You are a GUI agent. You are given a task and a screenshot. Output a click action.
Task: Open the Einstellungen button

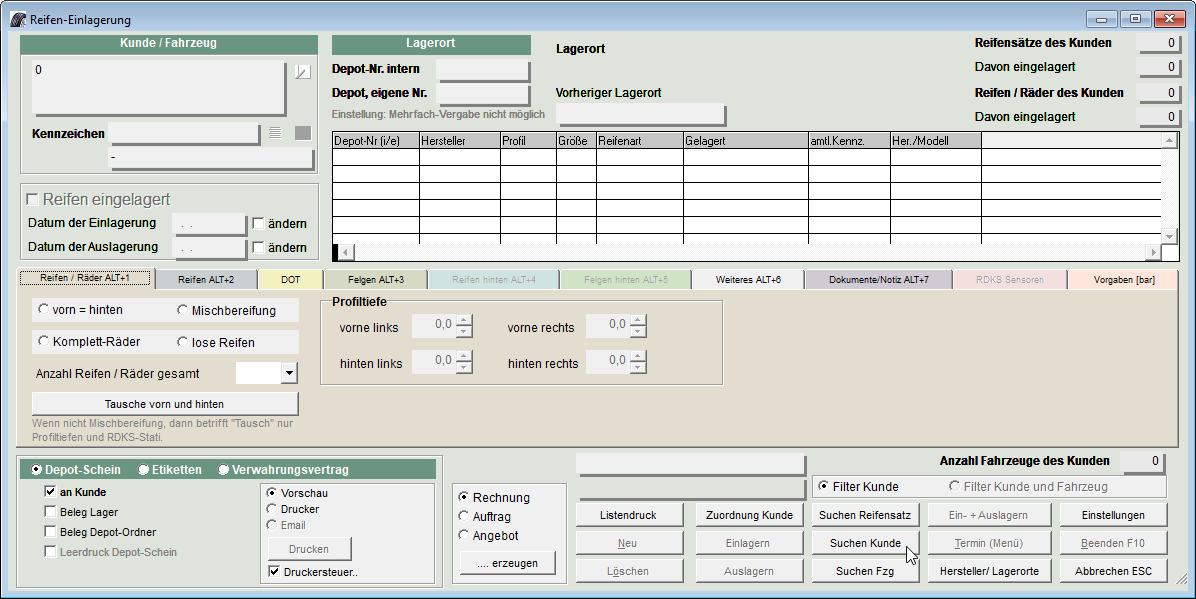[x=1113, y=515]
